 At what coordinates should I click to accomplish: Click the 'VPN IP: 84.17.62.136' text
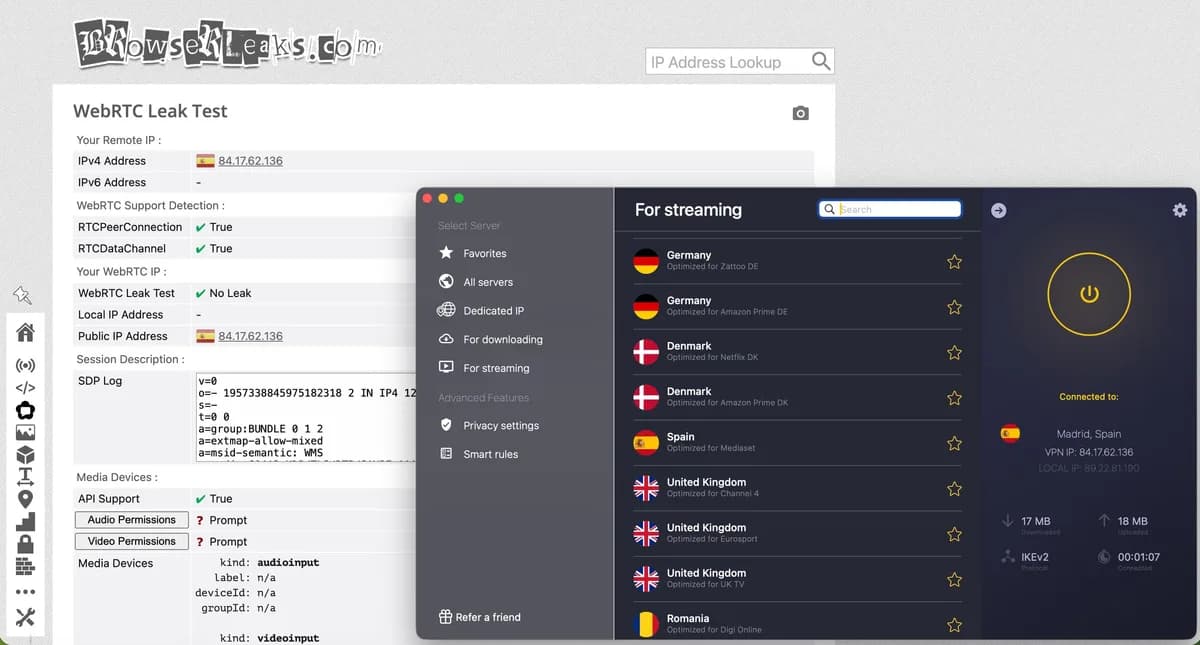(1089, 452)
